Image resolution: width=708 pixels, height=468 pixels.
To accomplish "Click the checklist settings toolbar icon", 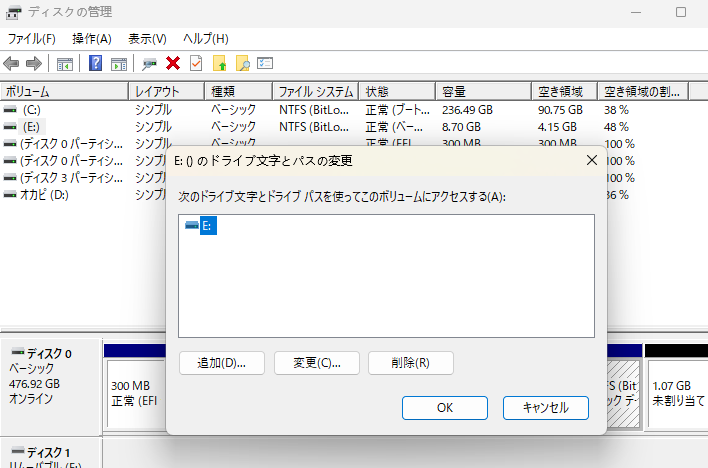I will [265, 64].
